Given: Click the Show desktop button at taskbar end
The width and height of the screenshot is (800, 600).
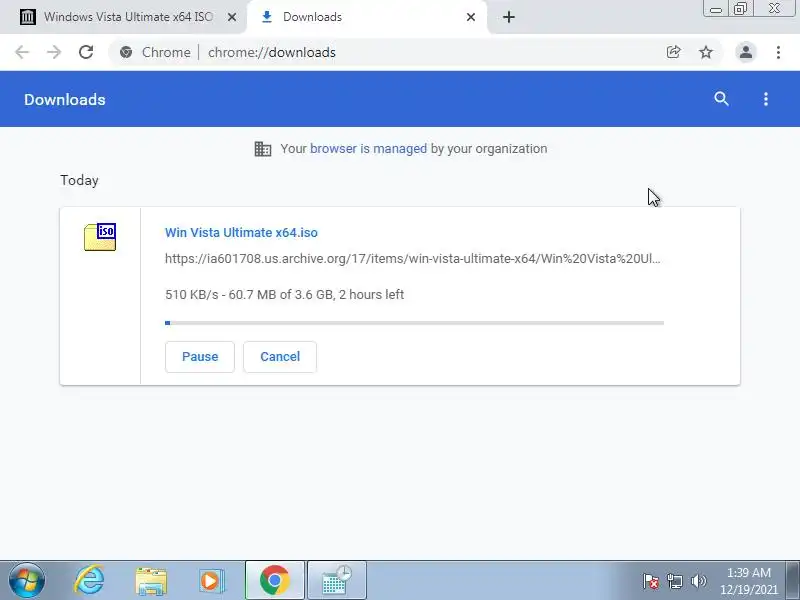Looking at the screenshot, I should click(x=793, y=581).
